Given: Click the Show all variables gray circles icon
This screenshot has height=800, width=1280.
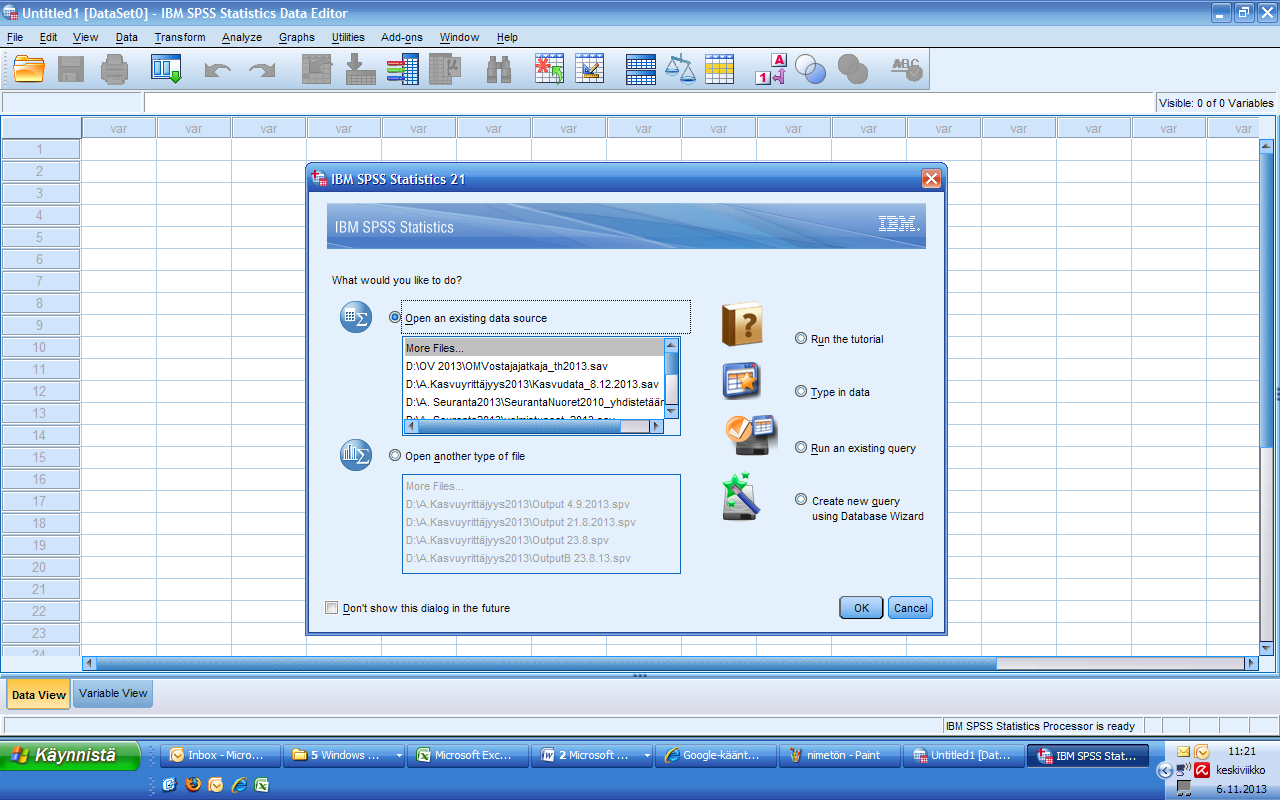Looking at the screenshot, I should coord(853,69).
